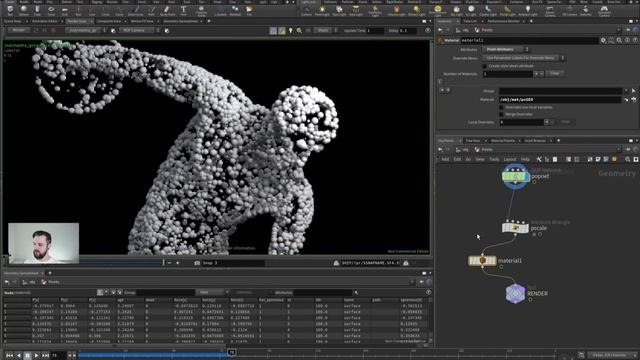Jump to the first frame
640x360 pixels.
click(x=10, y=356)
